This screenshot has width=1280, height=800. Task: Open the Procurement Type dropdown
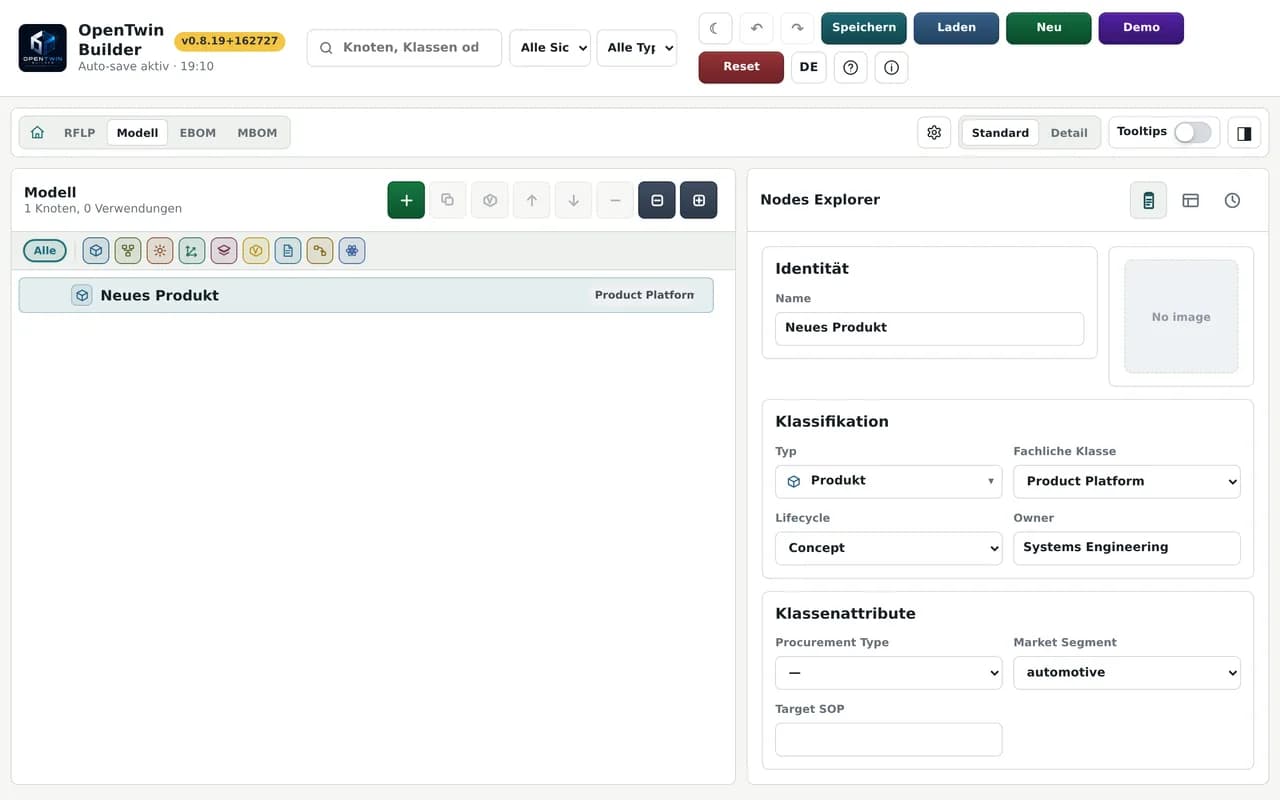889,673
